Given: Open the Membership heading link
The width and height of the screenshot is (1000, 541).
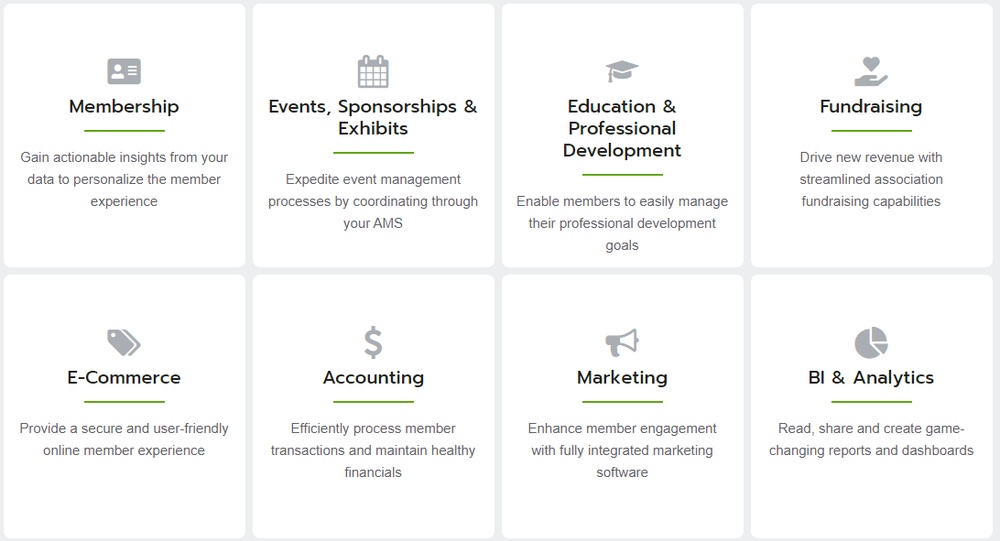Looking at the screenshot, I should click(124, 107).
